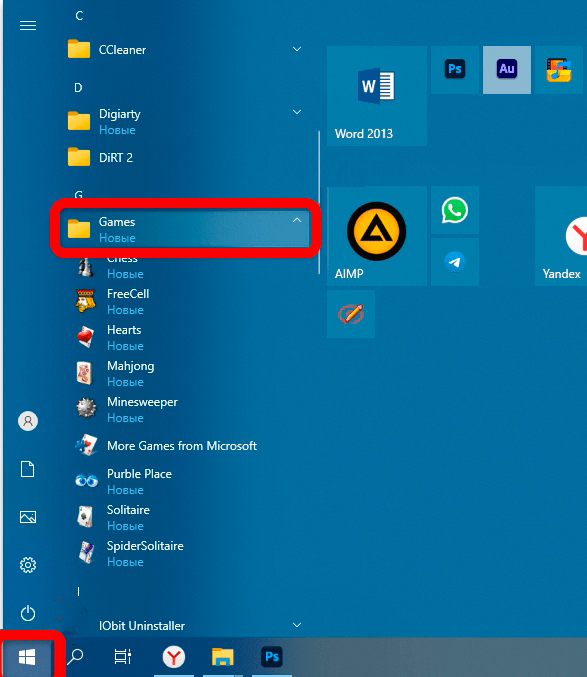Open the Word 2013 tile

click(377, 95)
